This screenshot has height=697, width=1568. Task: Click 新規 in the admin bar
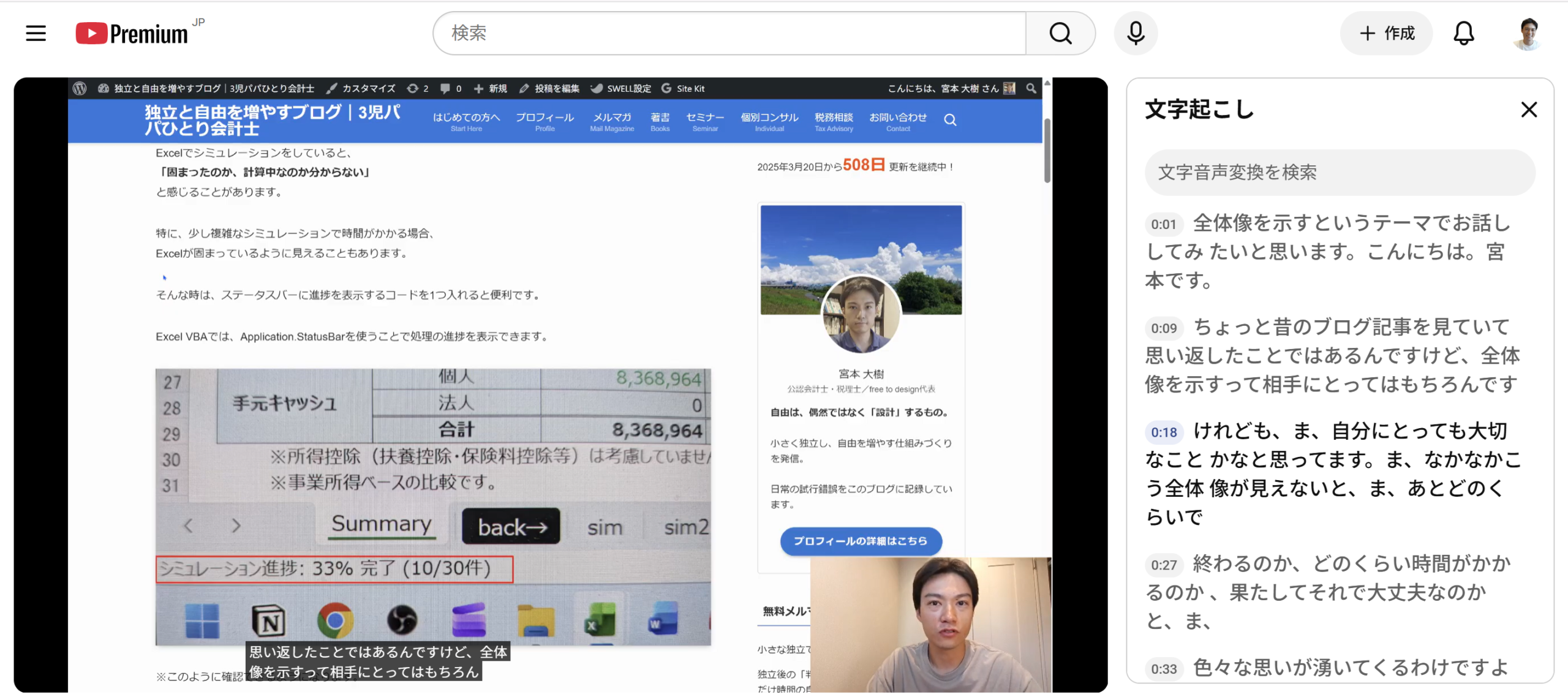point(491,88)
